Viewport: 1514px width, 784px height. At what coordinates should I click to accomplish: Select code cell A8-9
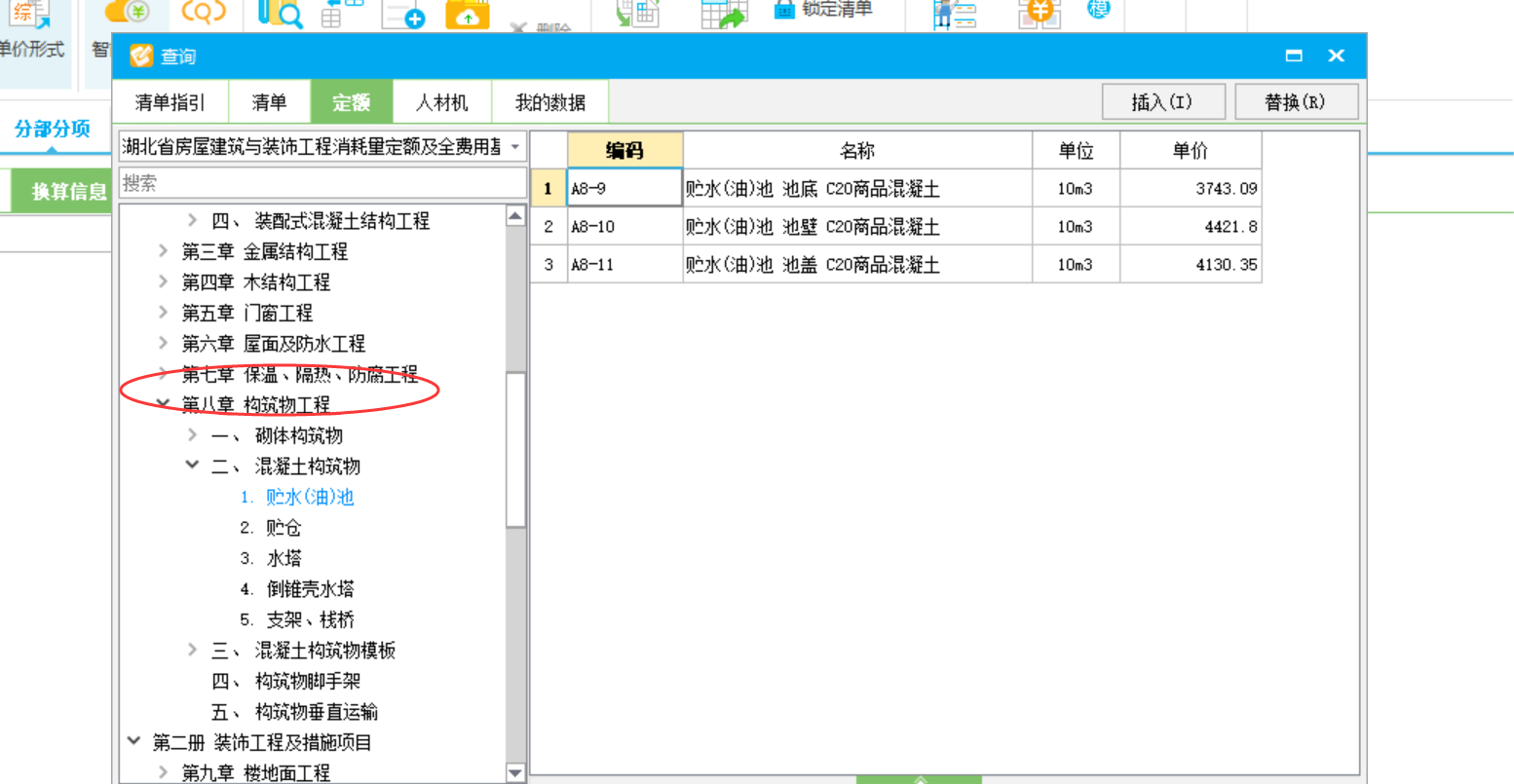625,188
